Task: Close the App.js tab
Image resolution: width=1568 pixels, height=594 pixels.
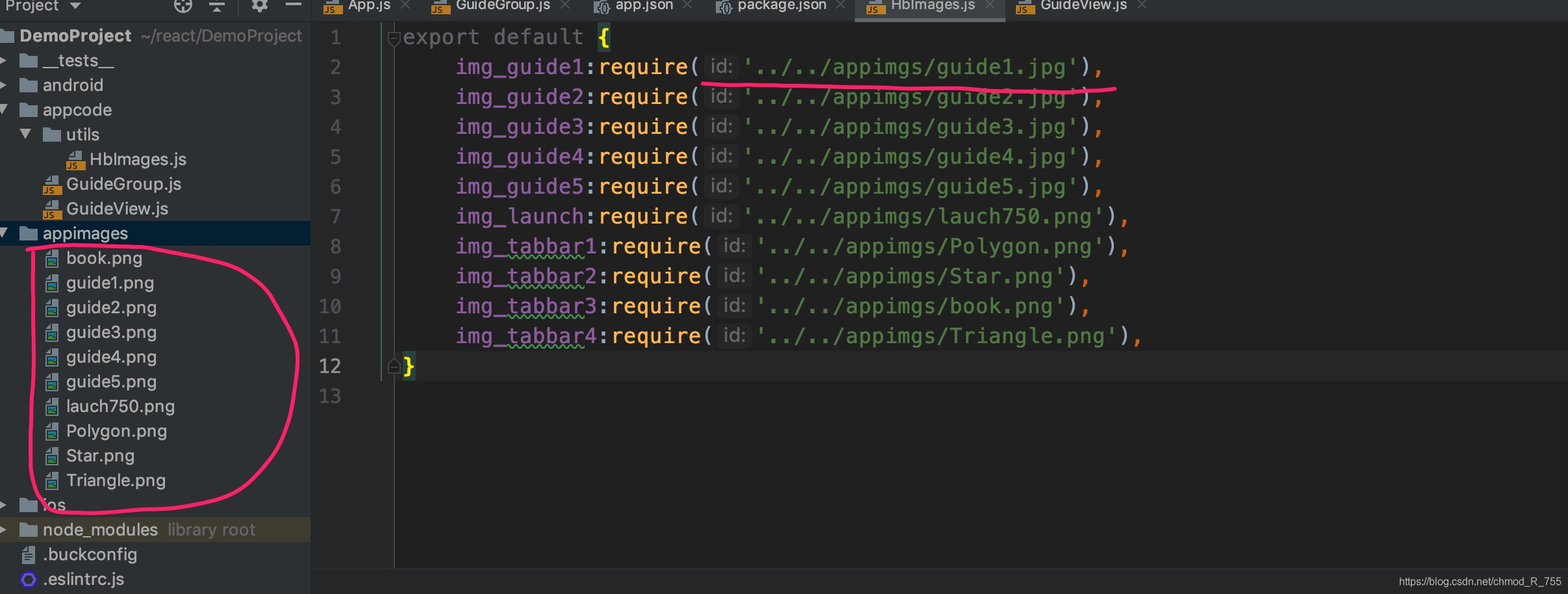Action: [x=405, y=5]
